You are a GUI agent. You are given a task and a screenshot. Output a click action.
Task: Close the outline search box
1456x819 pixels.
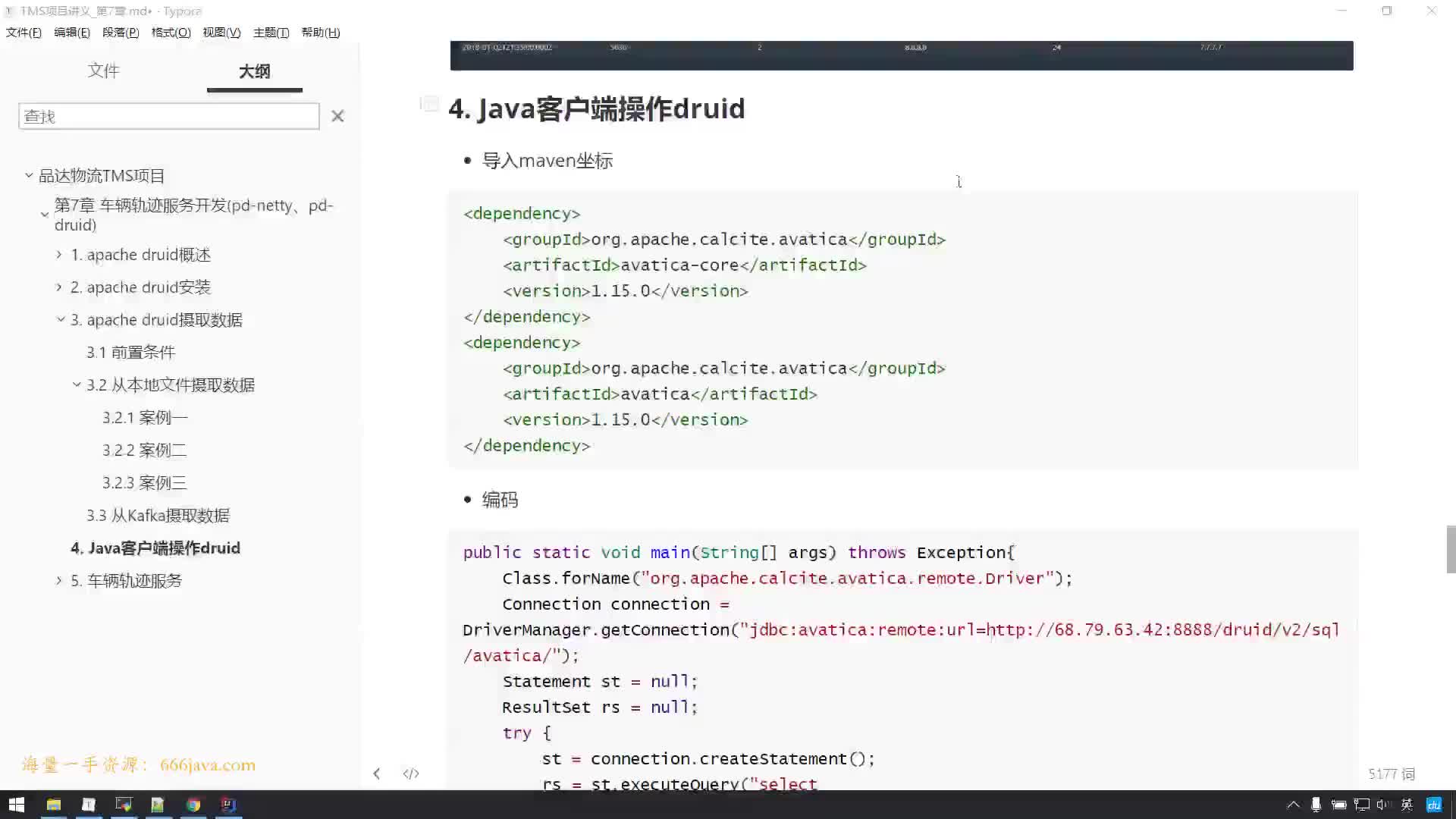337,116
